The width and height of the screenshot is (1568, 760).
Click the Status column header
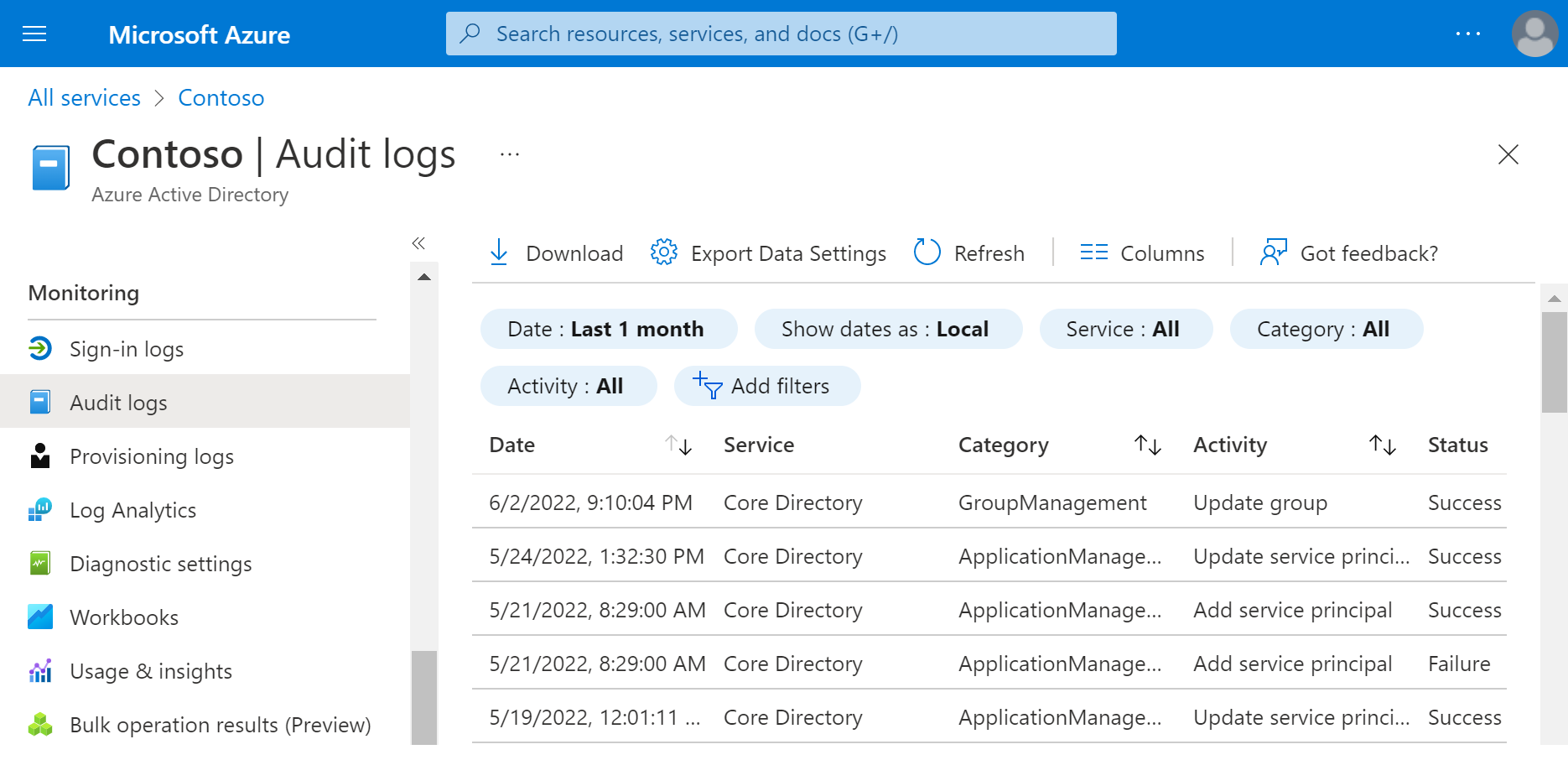[1458, 445]
